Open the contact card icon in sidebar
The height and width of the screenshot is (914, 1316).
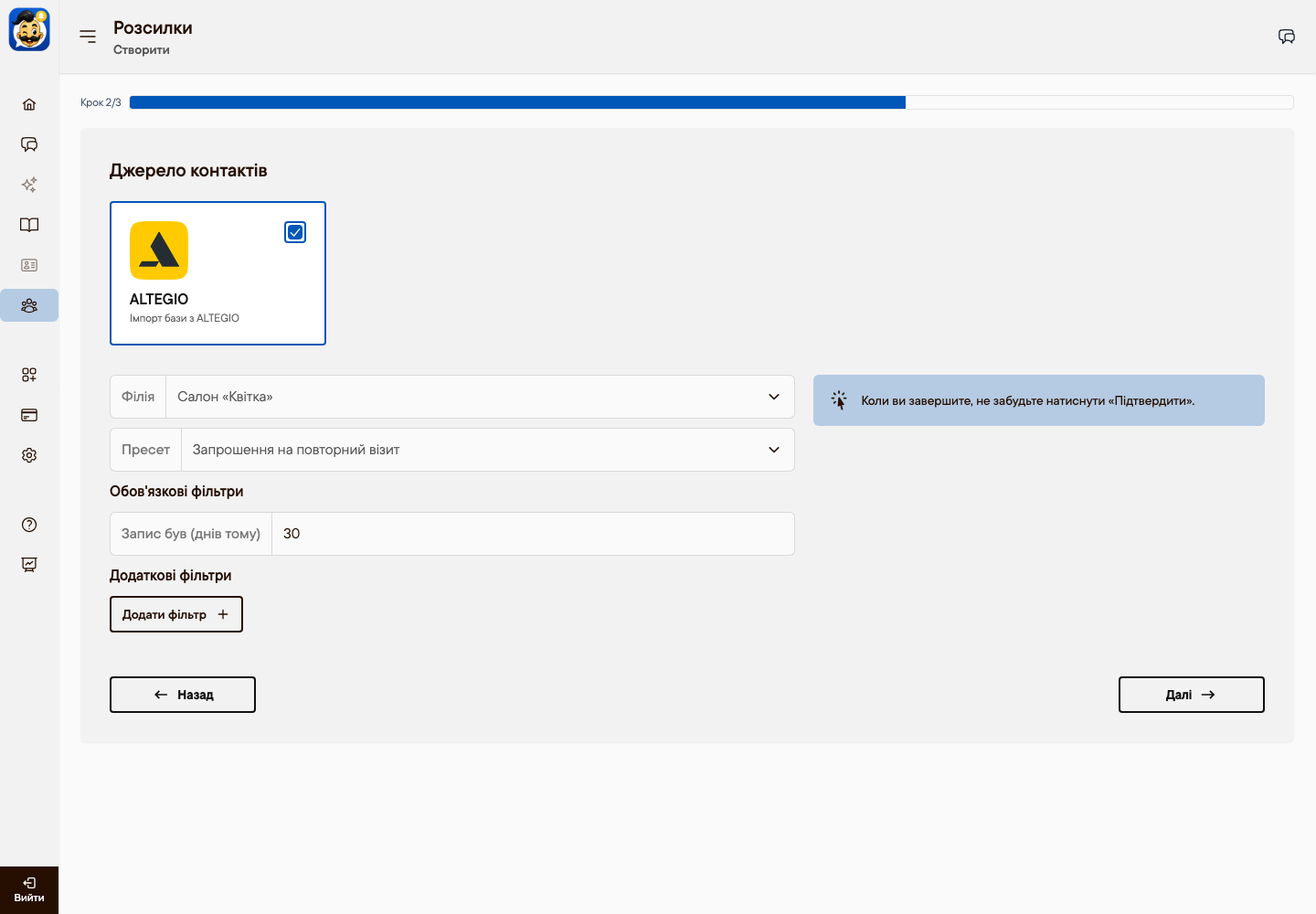29,265
